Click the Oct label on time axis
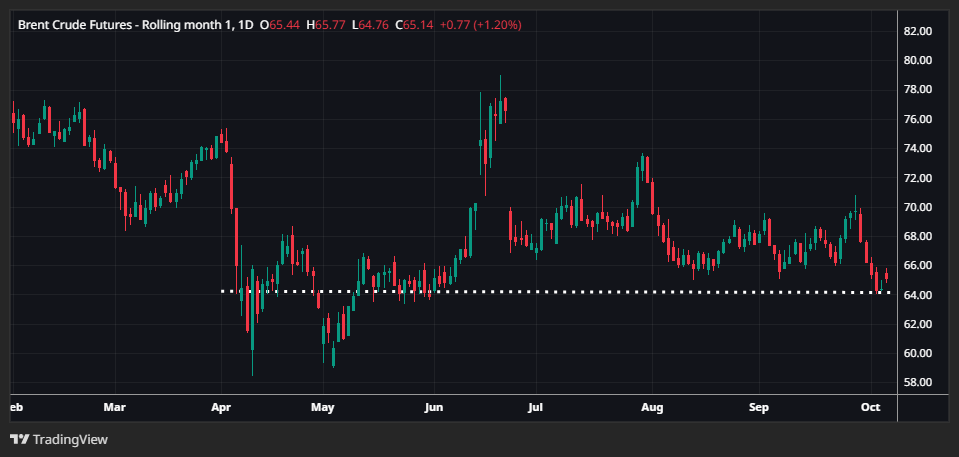 pos(871,408)
